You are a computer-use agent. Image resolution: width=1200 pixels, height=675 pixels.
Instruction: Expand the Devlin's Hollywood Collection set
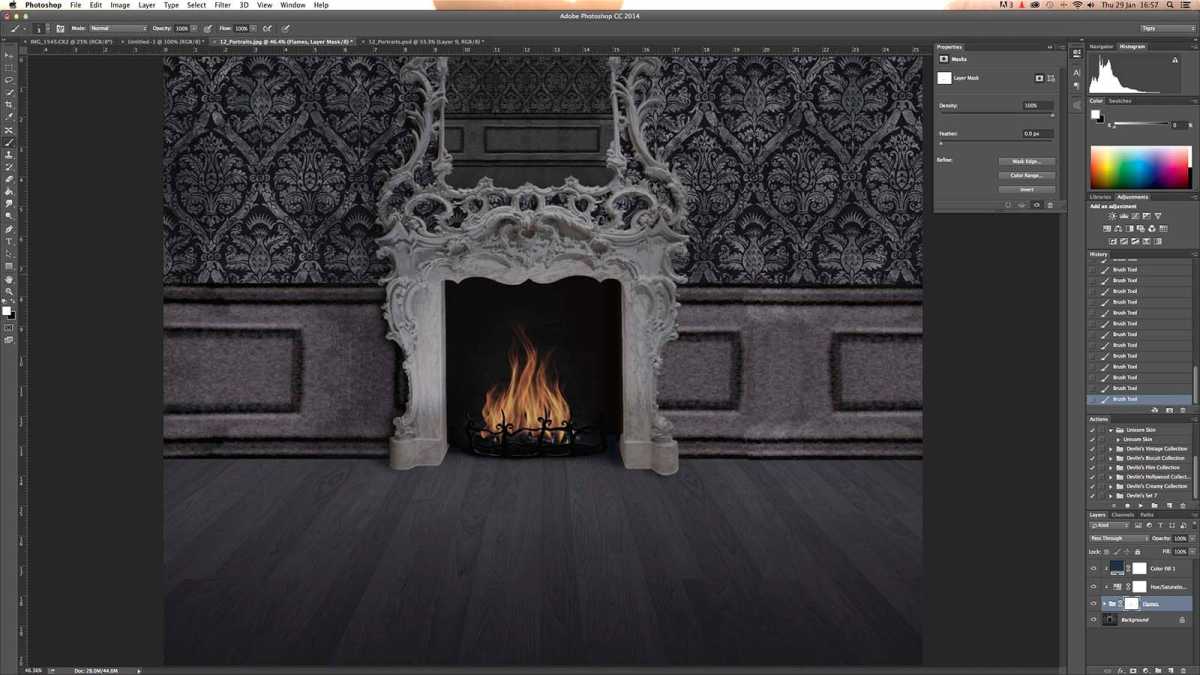pyautogui.click(x=1111, y=477)
